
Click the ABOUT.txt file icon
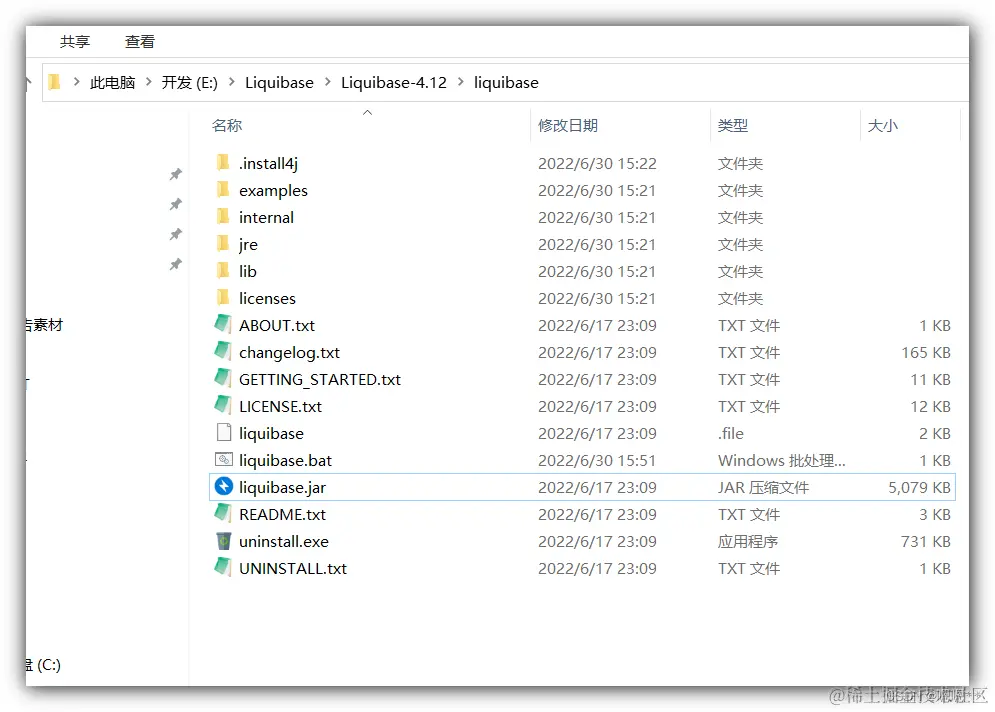223,324
